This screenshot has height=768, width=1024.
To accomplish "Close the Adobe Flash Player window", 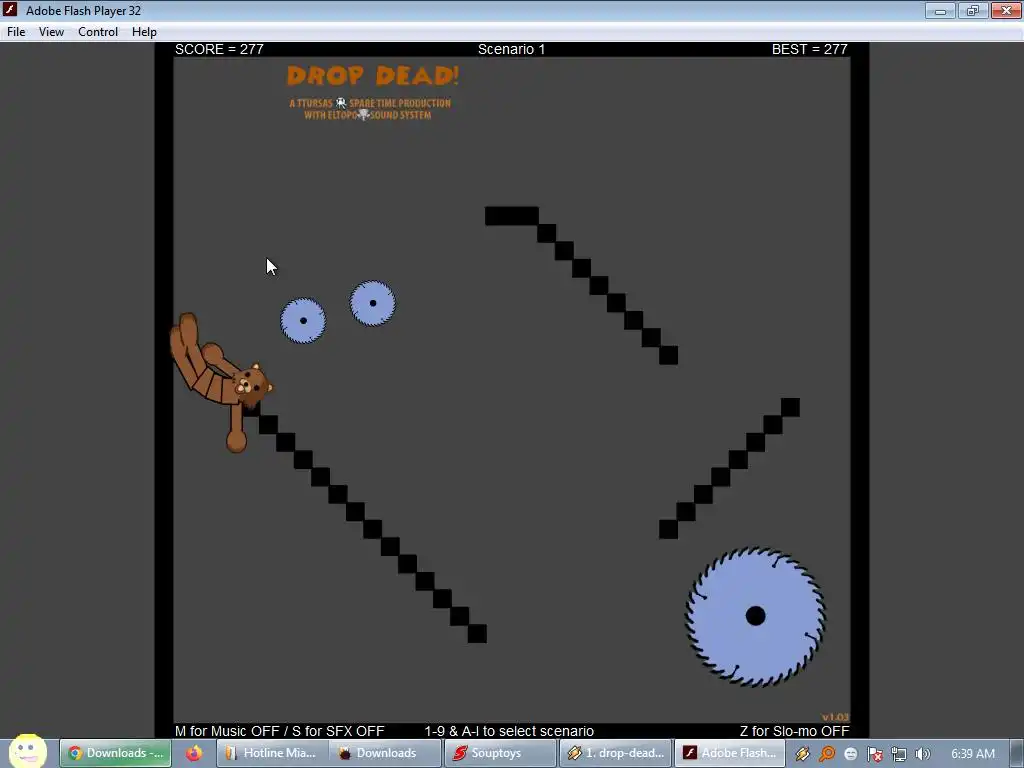I will (1006, 10).
